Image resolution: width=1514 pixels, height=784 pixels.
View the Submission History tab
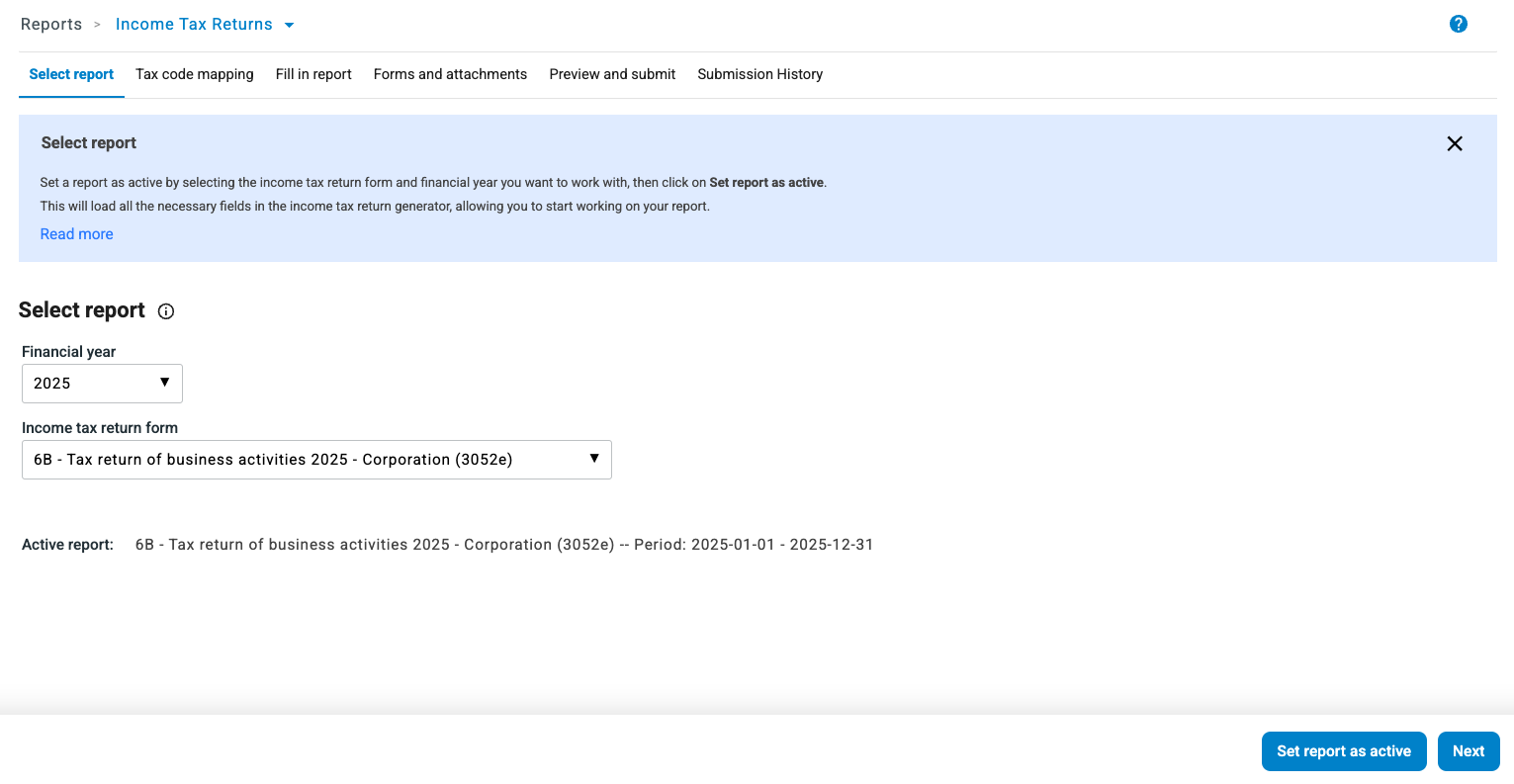759,74
